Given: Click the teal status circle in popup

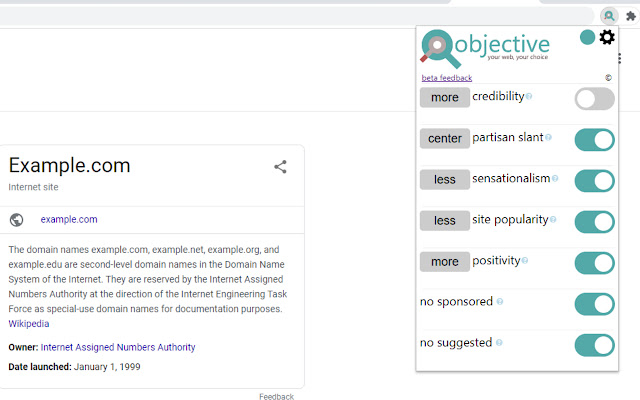Looking at the screenshot, I should (587, 37).
